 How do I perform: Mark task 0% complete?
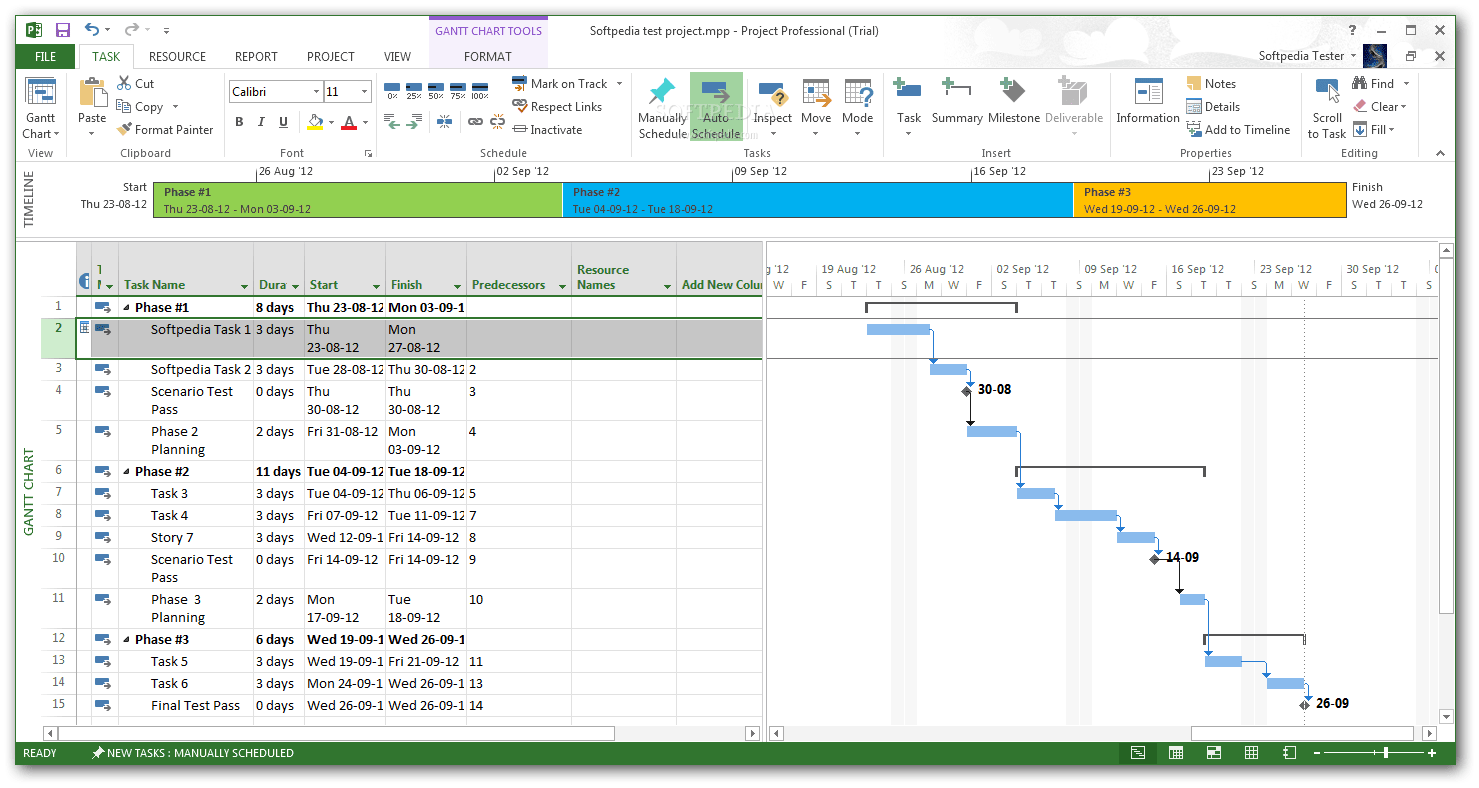[x=392, y=92]
